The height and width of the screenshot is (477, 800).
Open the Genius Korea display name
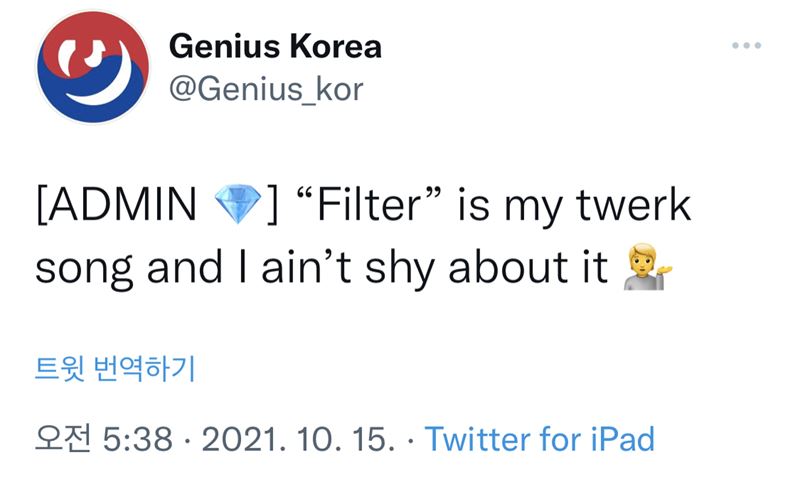point(275,46)
